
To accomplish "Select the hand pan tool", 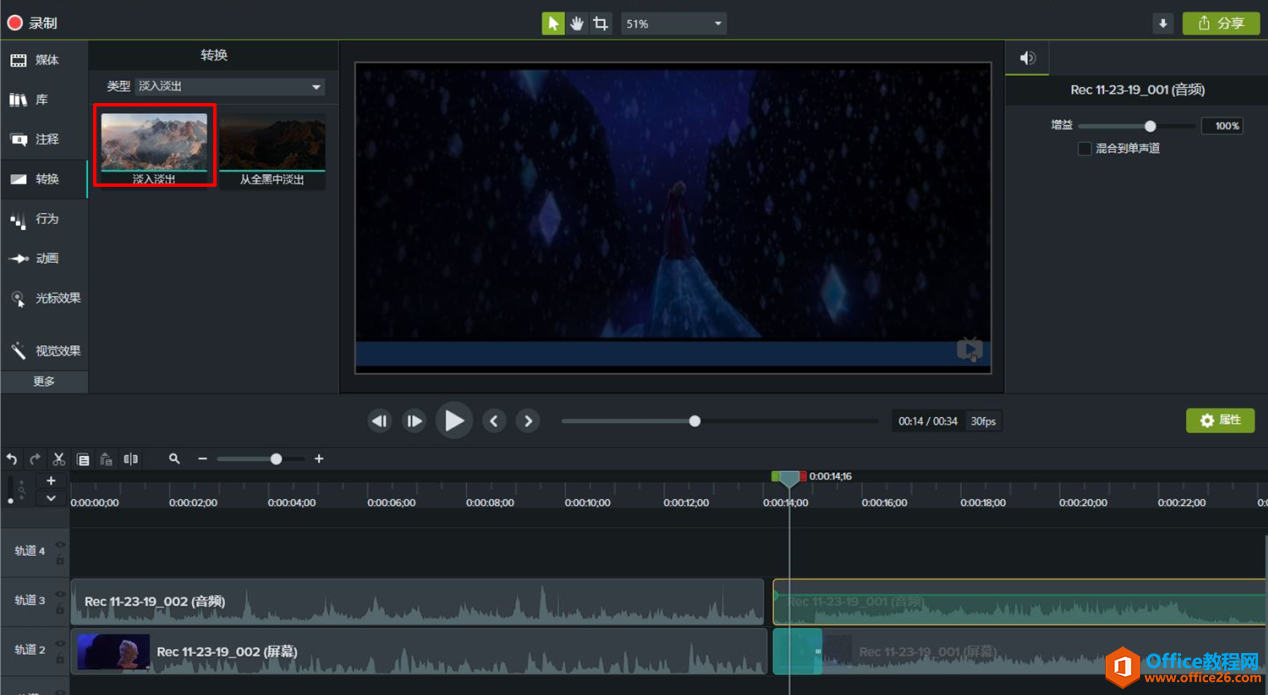I will tap(577, 23).
